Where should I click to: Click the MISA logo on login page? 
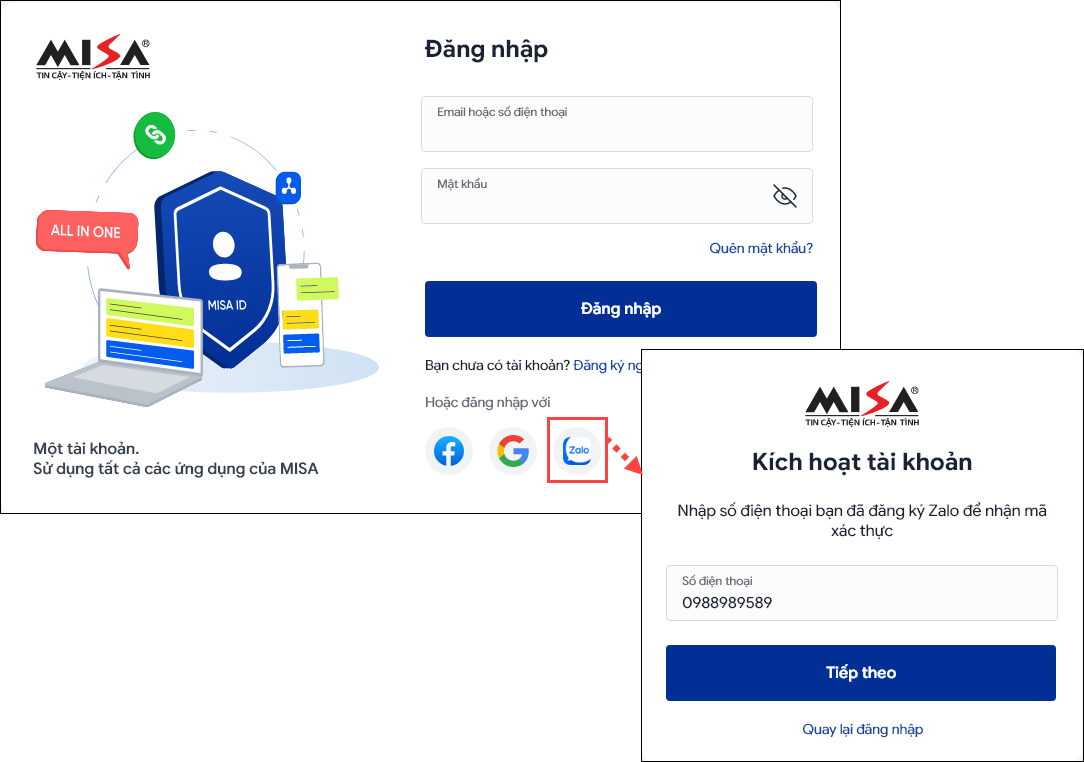[x=93, y=57]
